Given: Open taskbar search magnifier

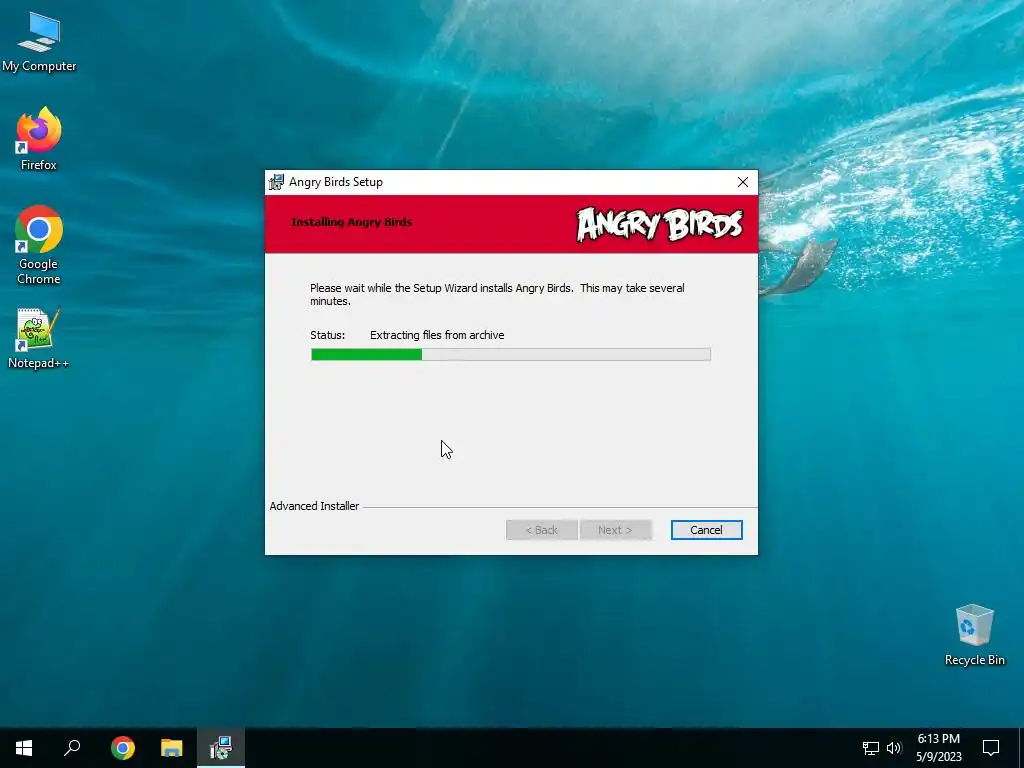Looking at the screenshot, I should pyautogui.click(x=72, y=748).
